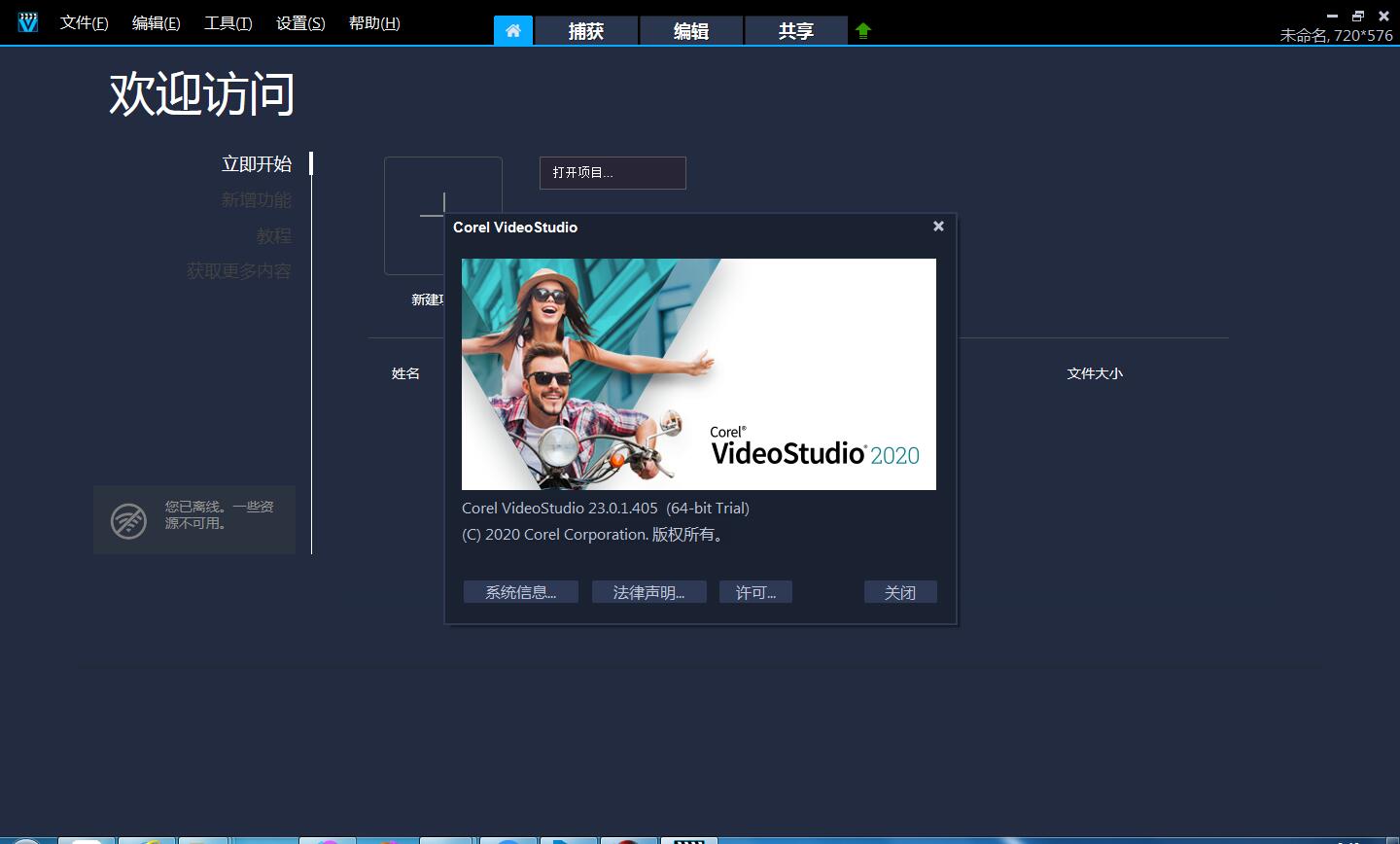Click the 许可... button

[755, 592]
